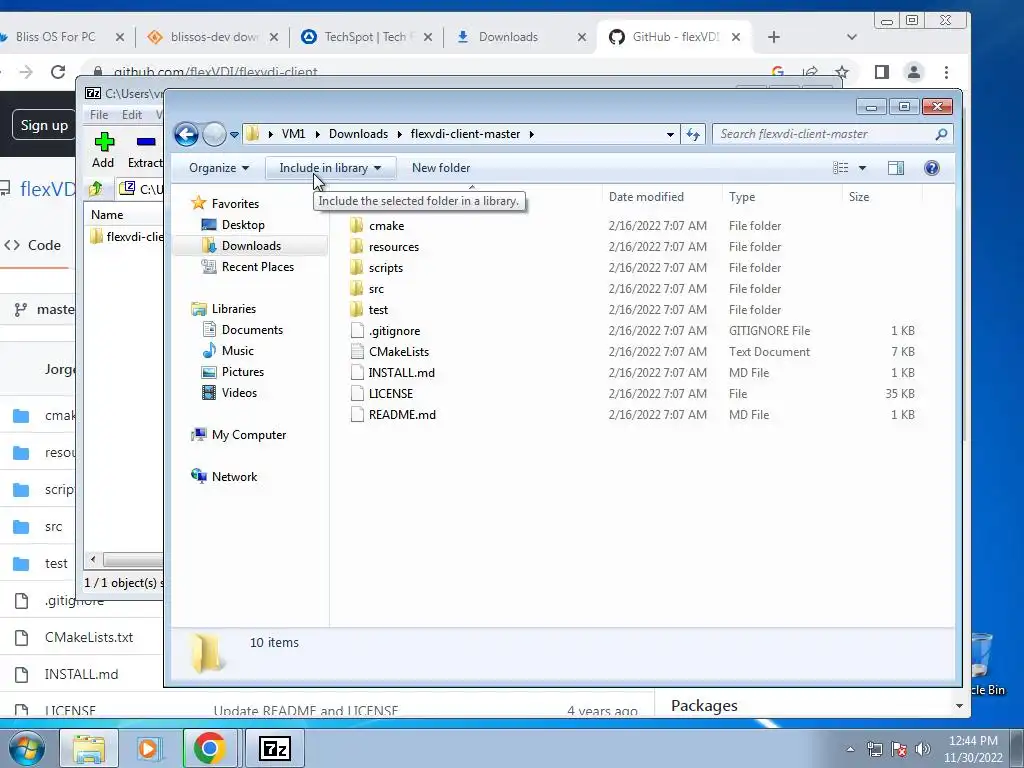Go back with the Explorer back arrow

click(x=186, y=135)
